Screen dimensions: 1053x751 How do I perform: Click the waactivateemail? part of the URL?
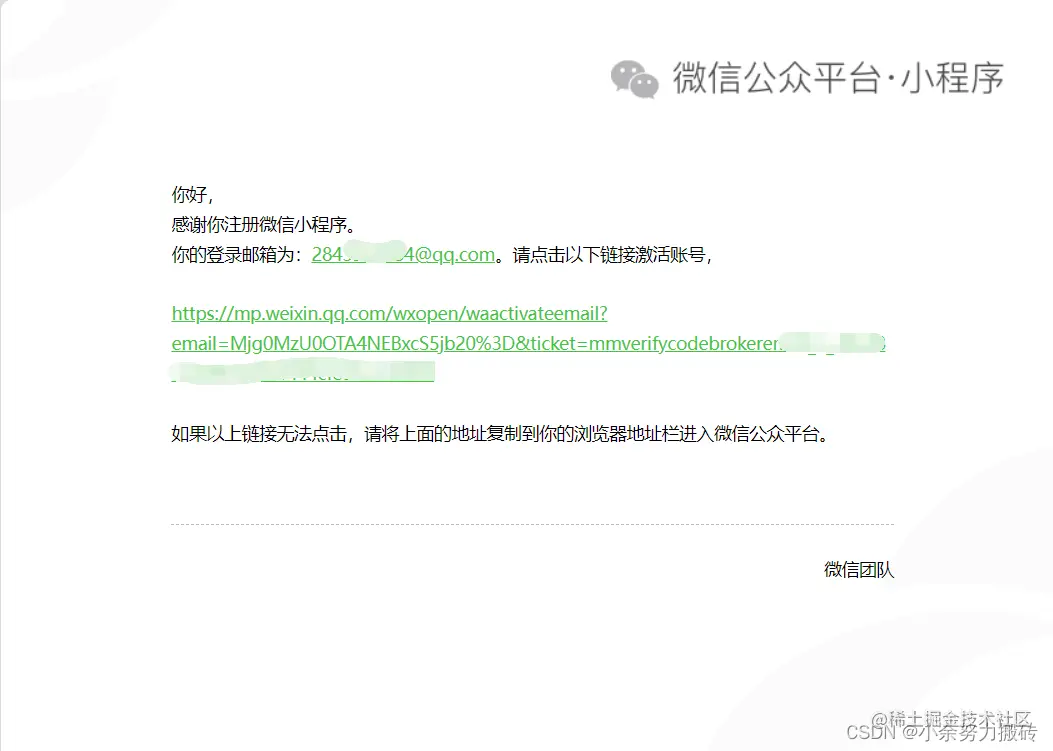click(537, 314)
